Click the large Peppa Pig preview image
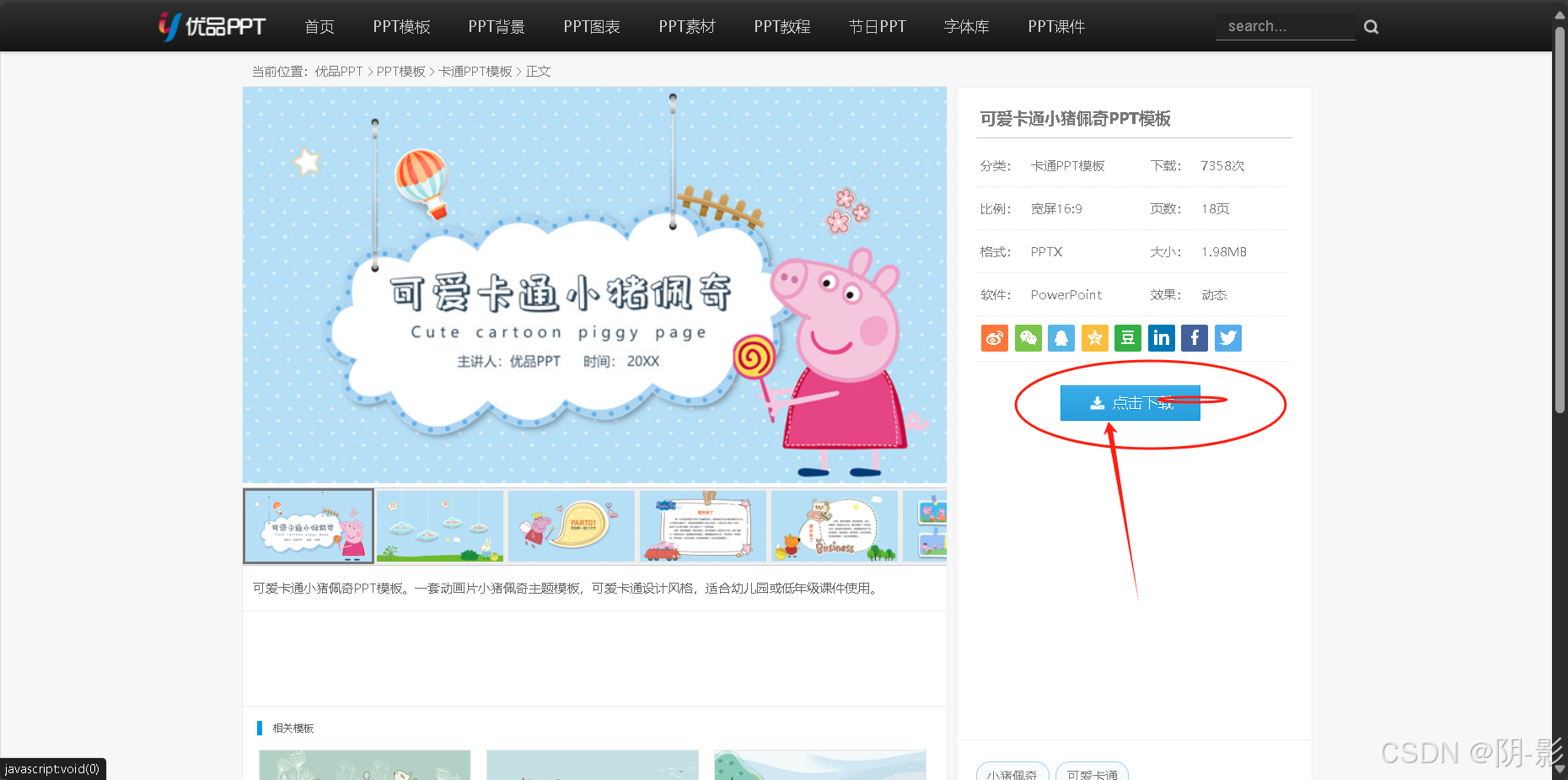The height and width of the screenshot is (780, 1568). click(594, 285)
